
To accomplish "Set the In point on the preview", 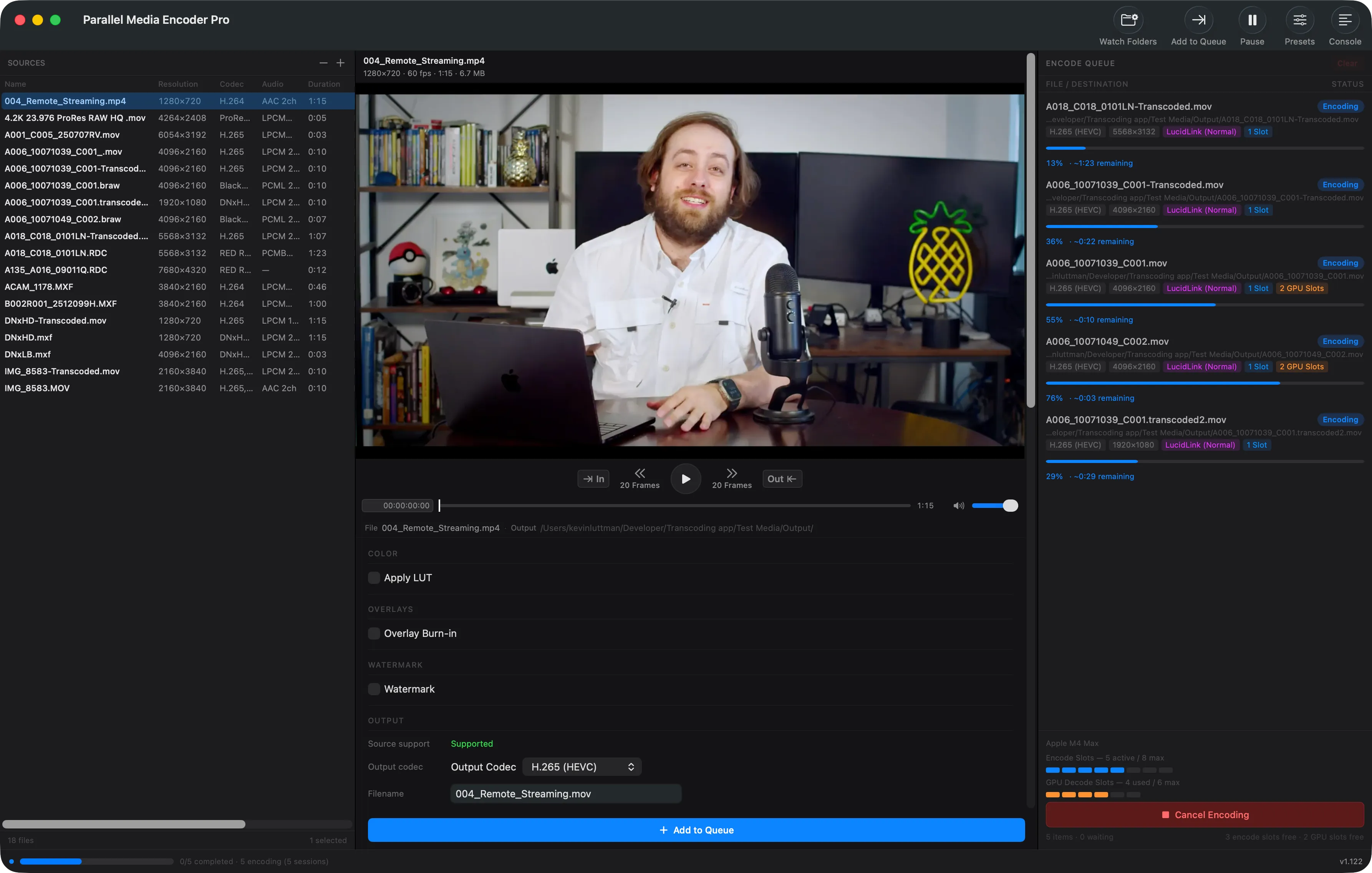I will coord(593,478).
